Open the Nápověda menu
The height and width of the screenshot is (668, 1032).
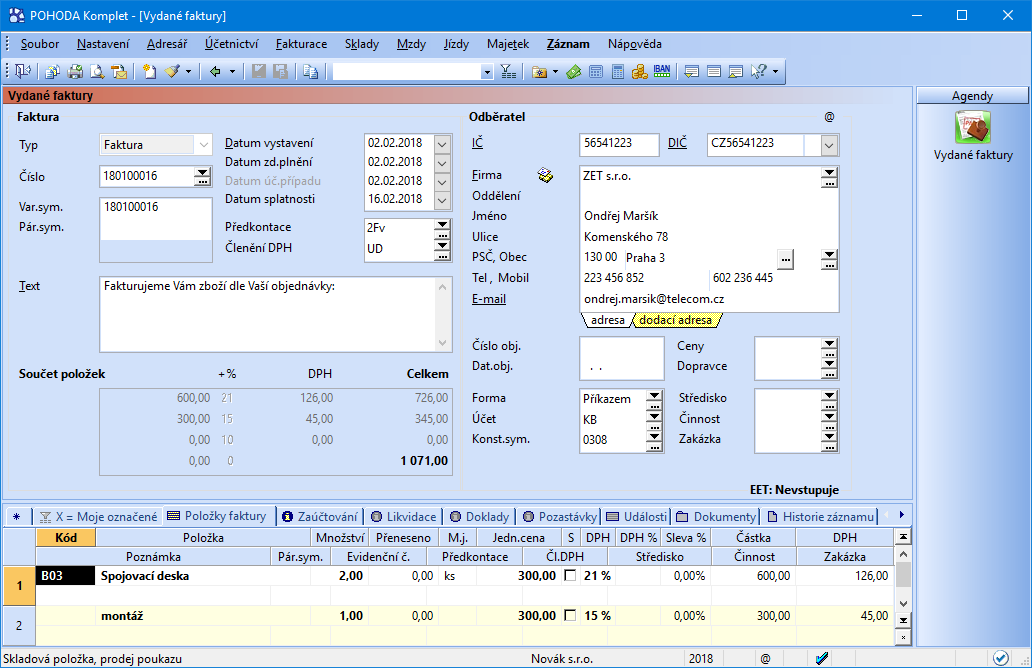pyautogui.click(x=634, y=44)
